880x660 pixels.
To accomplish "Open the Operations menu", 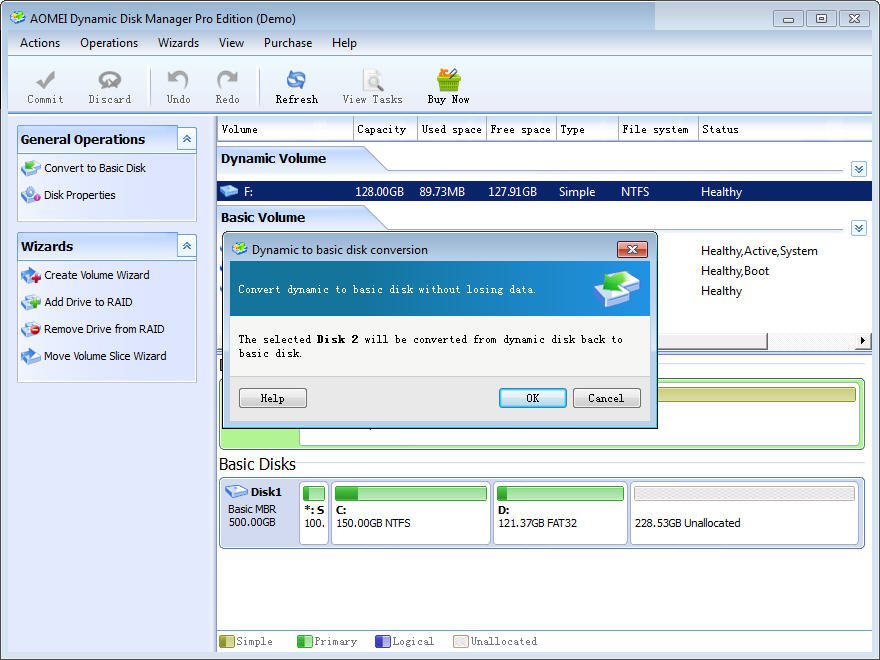I will point(109,43).
